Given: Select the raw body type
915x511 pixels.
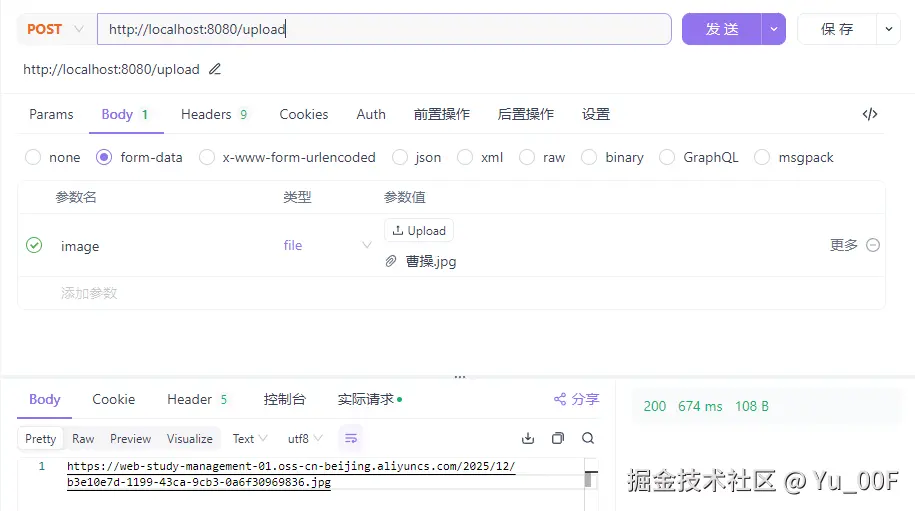Looking at the screenshot, I should point(527,158).
